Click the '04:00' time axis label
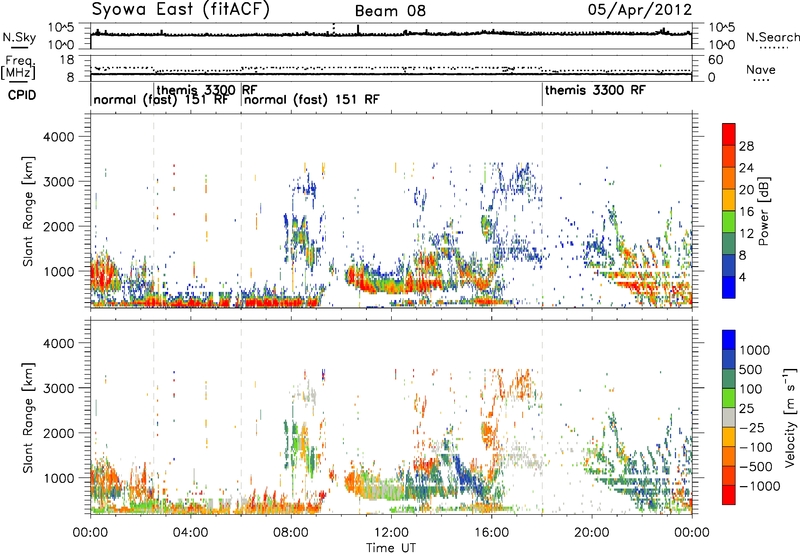Viewport: 800px width, 554px height. click(x=191, y=533)
